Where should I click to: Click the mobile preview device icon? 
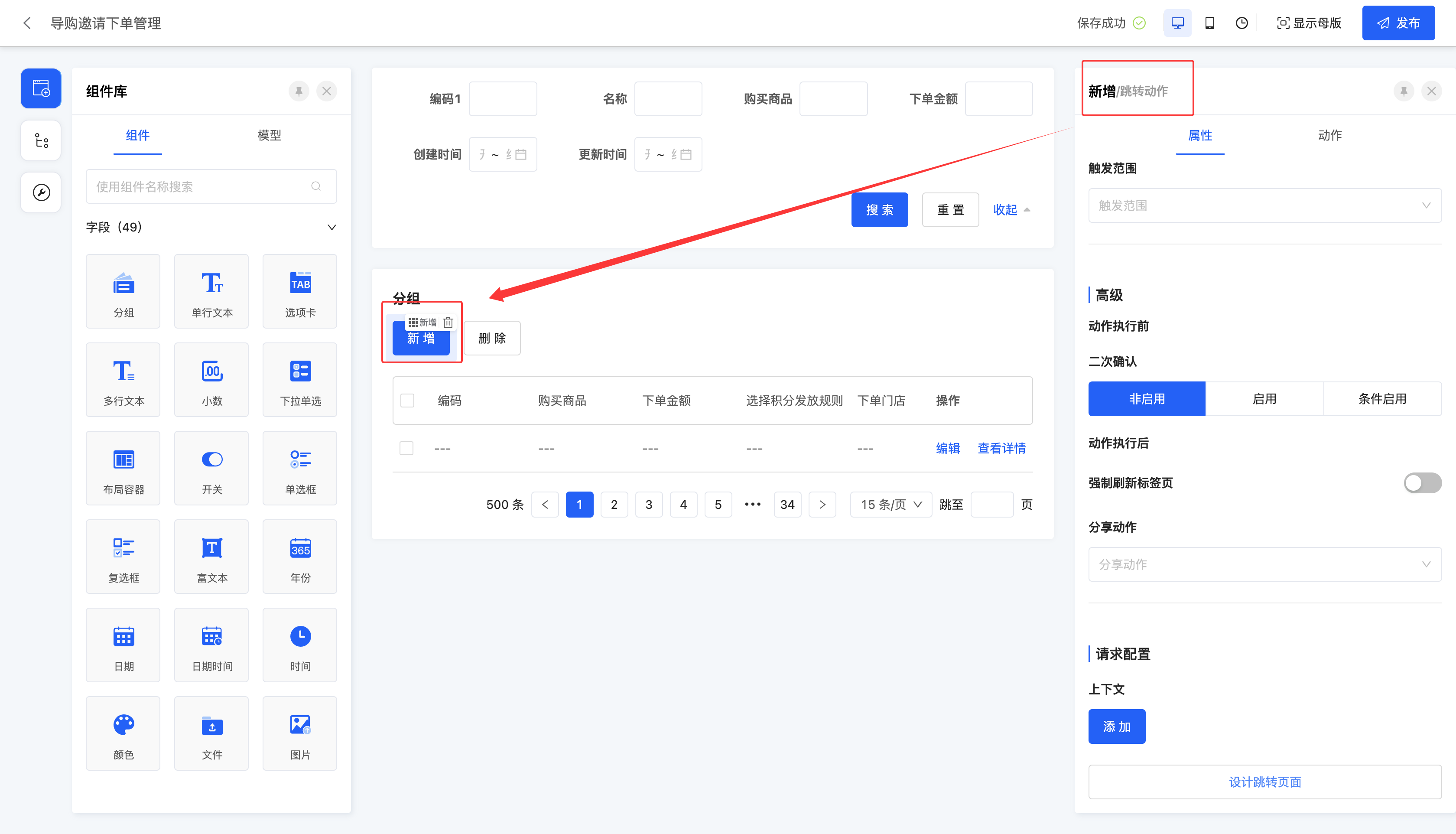pyautogui.click(x=1209, y=23)
